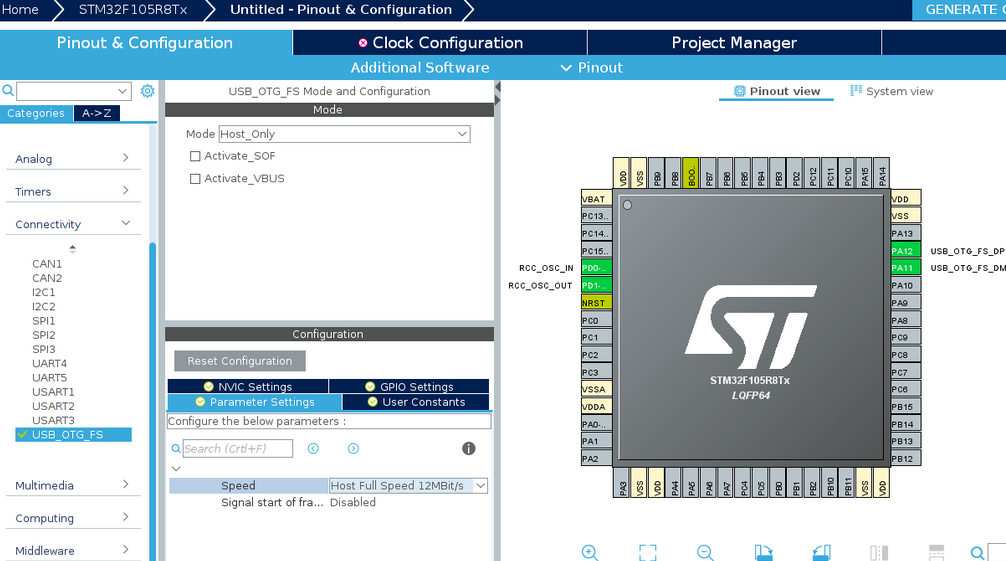Select pin VBAT on the chip
This screenshot has width=1006, height=561.
(x=596, y=199)
